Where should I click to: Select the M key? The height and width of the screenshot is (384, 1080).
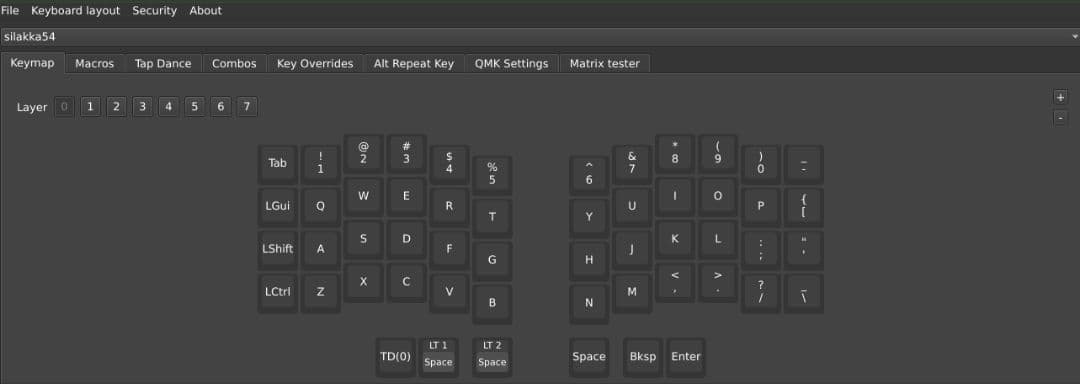[x=632, y=292]
